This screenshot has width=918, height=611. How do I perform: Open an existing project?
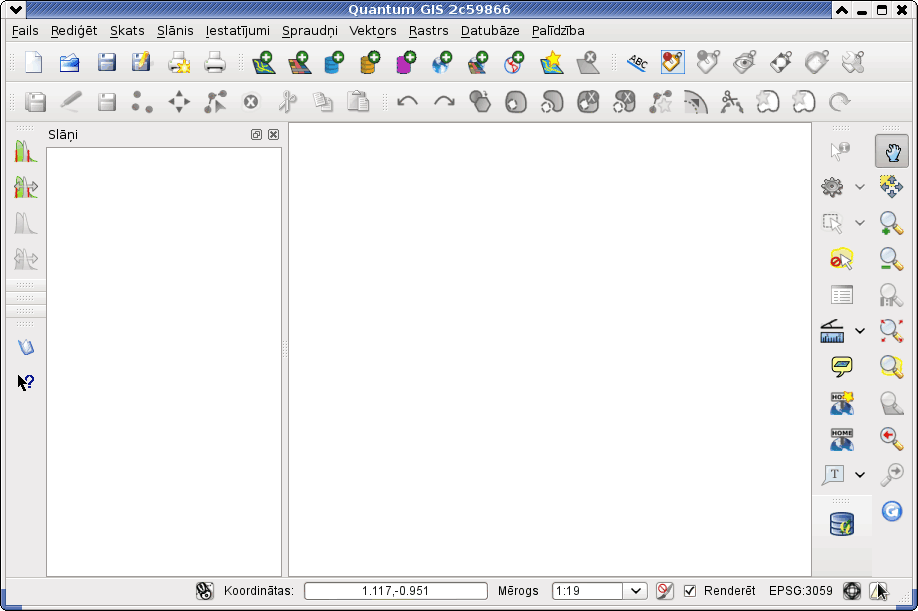70,63
